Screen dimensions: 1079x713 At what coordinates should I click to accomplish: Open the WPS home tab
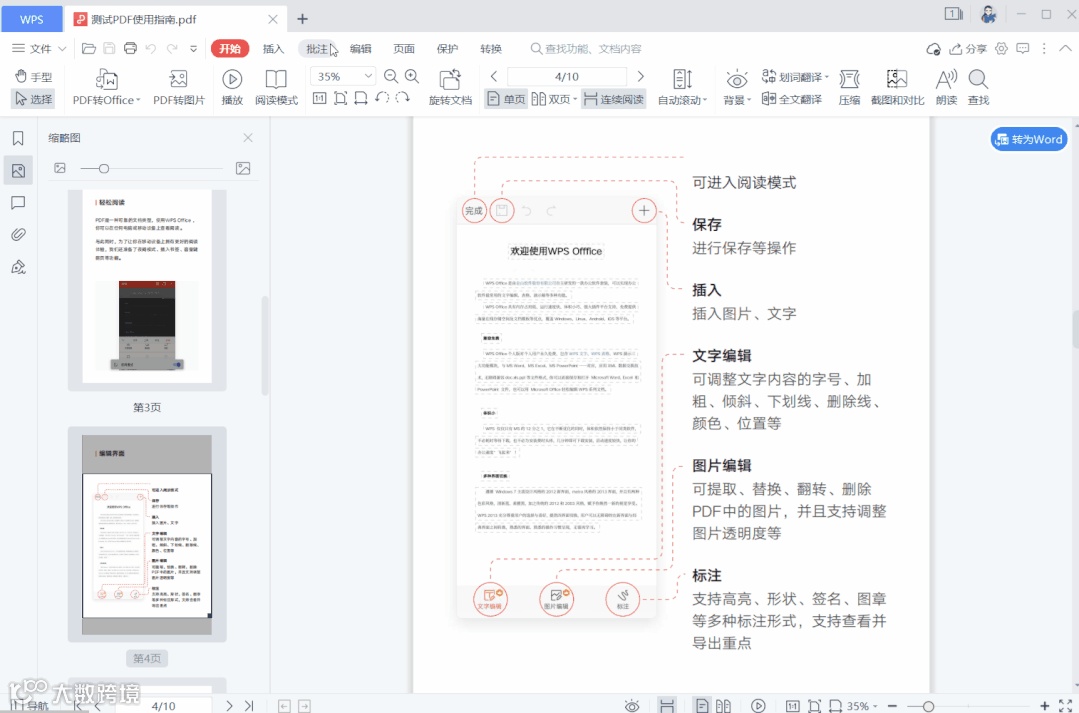[32, 19]
